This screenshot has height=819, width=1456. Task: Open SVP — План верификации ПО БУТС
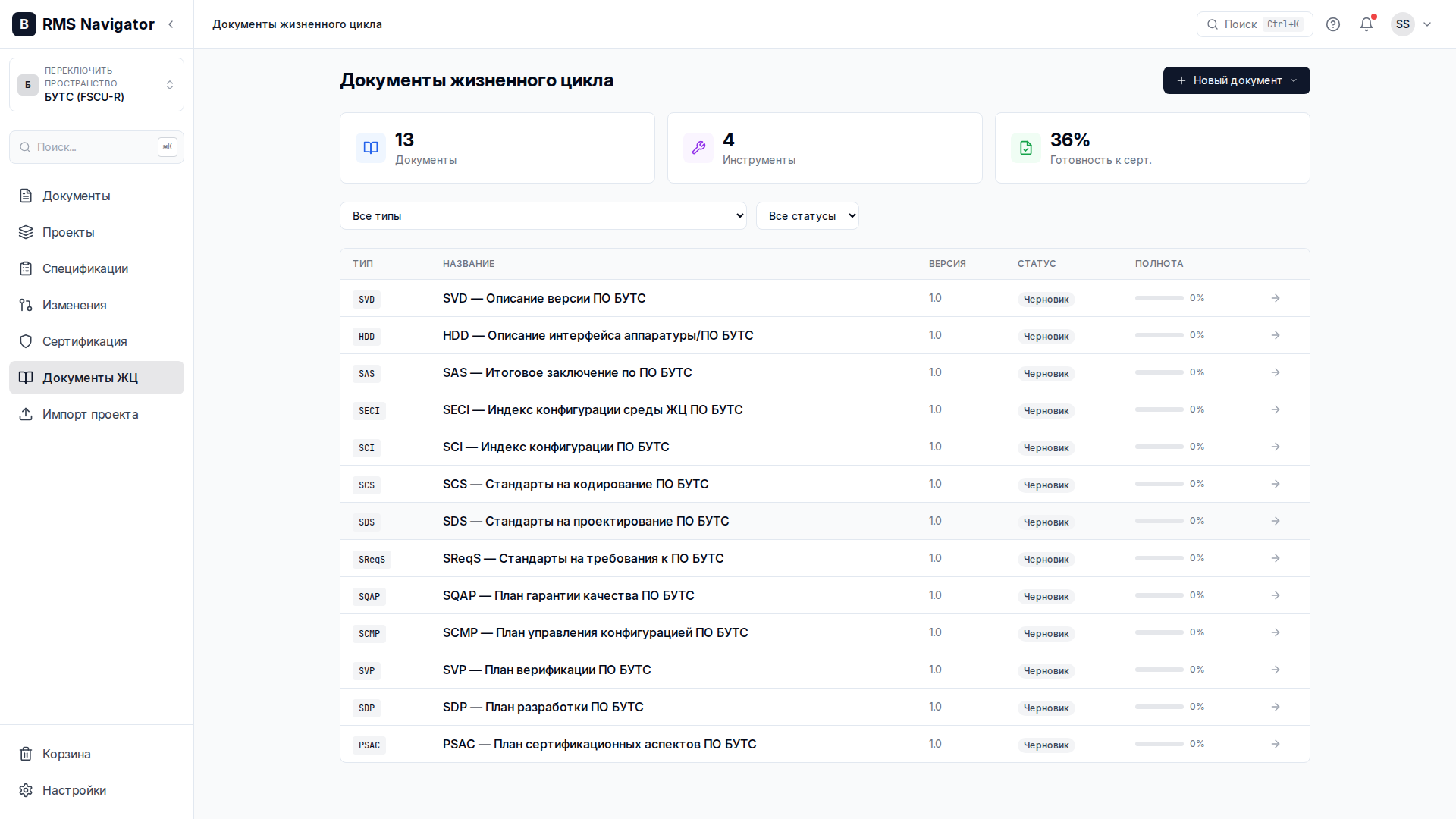click(547, 670)
